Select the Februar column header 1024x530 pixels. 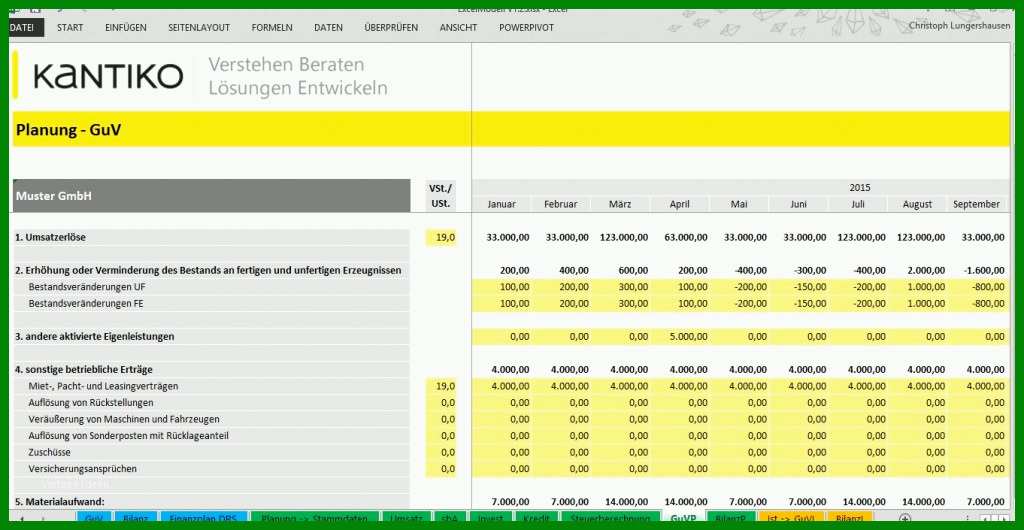pyautogui.click(x=560, y=204)
